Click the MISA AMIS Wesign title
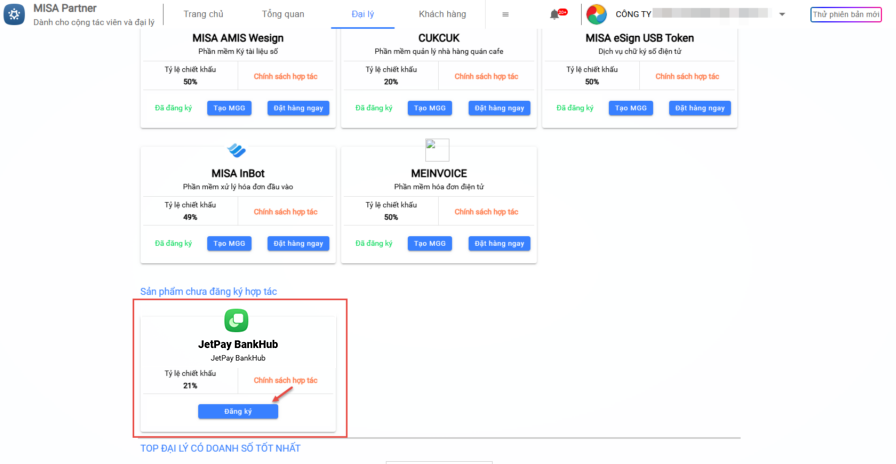This screenshot has width=896, height=464. pos(238,38)
